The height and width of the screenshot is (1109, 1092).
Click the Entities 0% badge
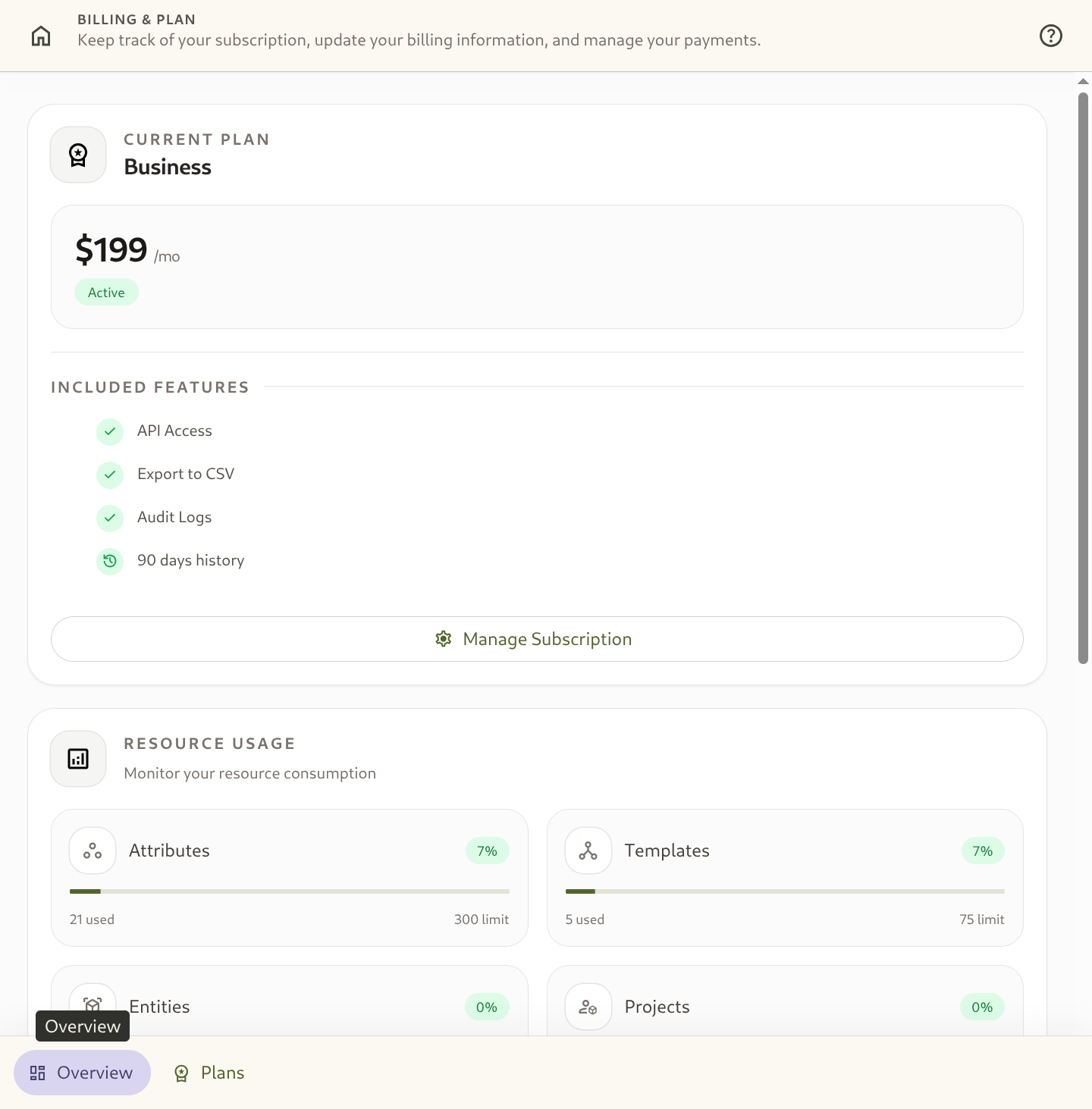pos(487,1007)
